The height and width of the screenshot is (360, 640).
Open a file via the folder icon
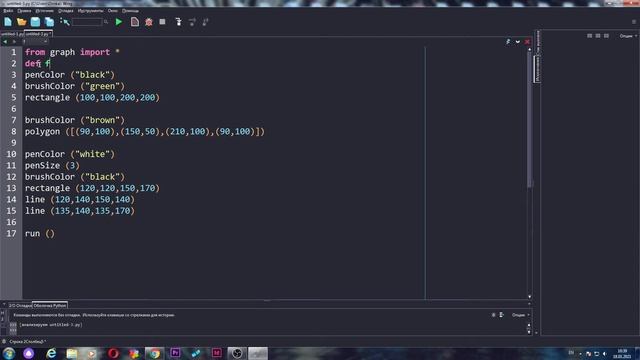click(x=22, y=22)
